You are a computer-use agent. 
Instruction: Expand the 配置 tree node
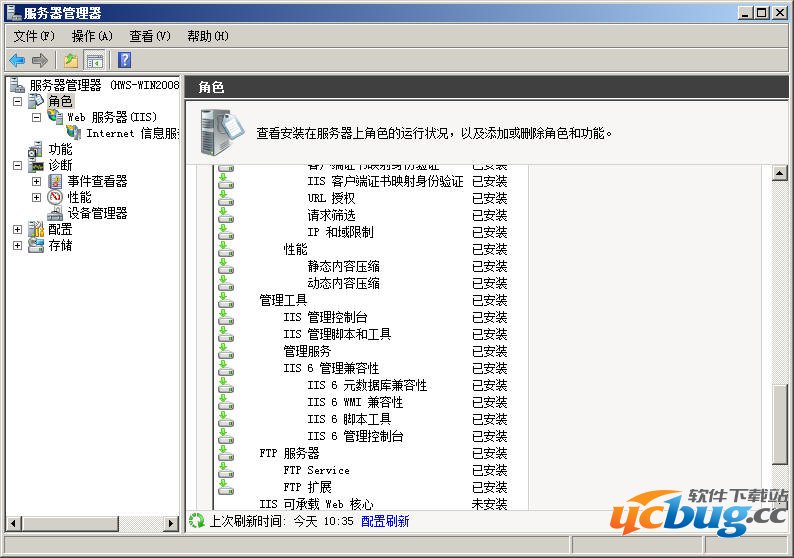click(x=17, y=229)
